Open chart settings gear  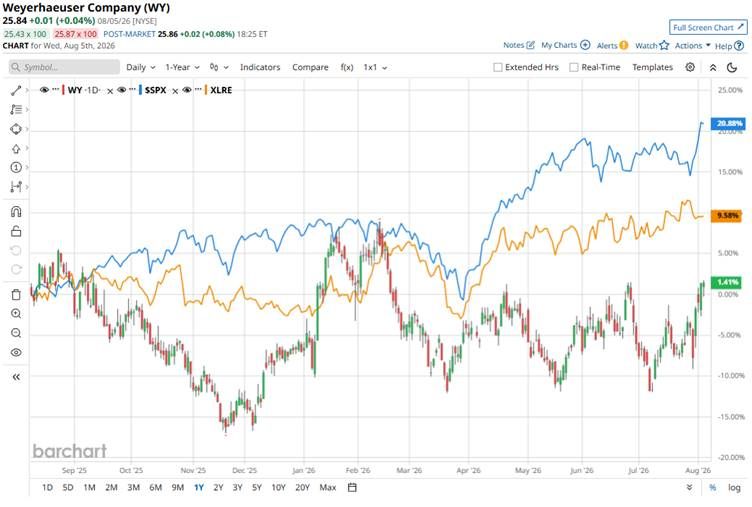coord(690,67)
